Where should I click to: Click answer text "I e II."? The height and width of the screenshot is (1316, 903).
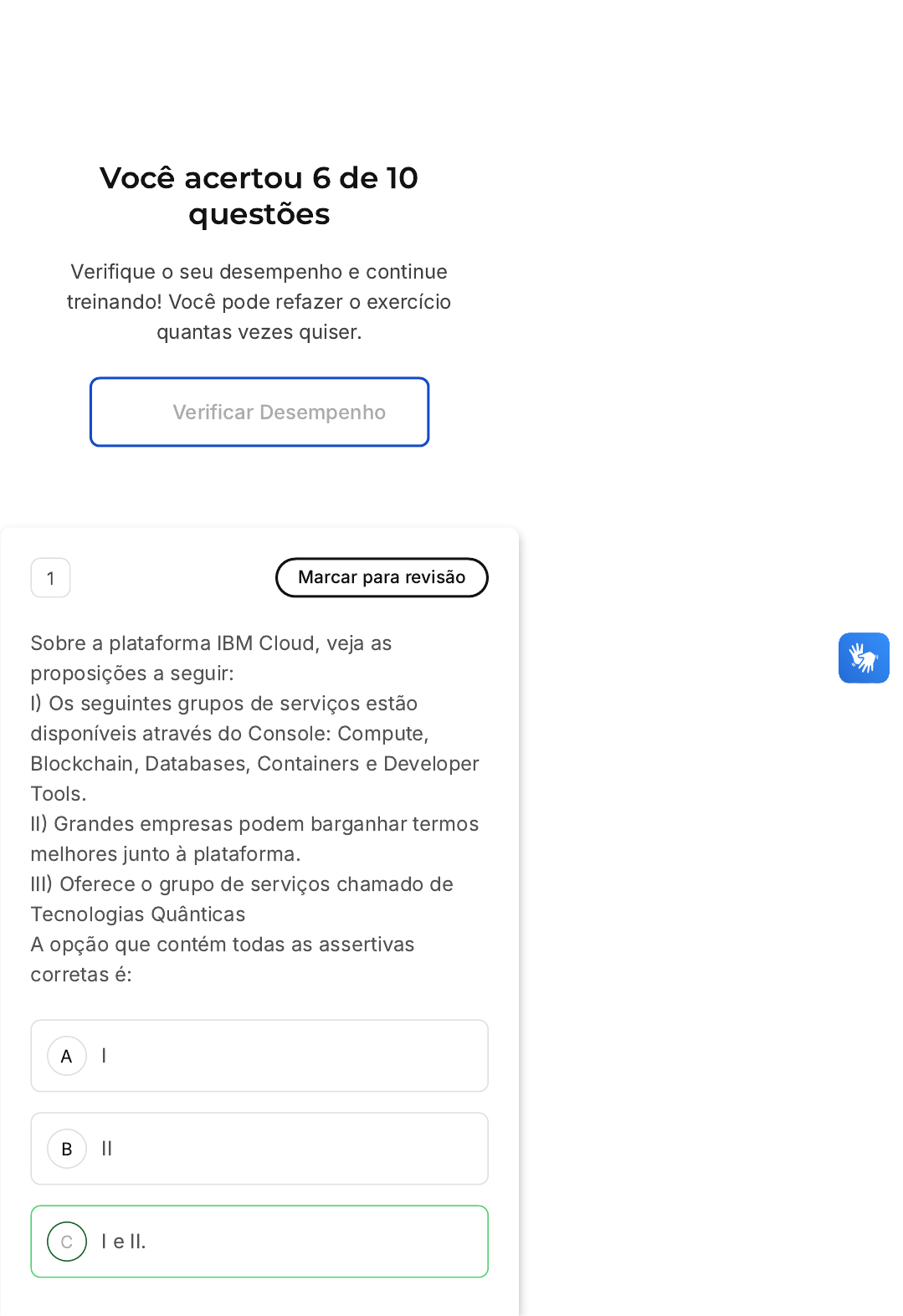(124, 1242)
